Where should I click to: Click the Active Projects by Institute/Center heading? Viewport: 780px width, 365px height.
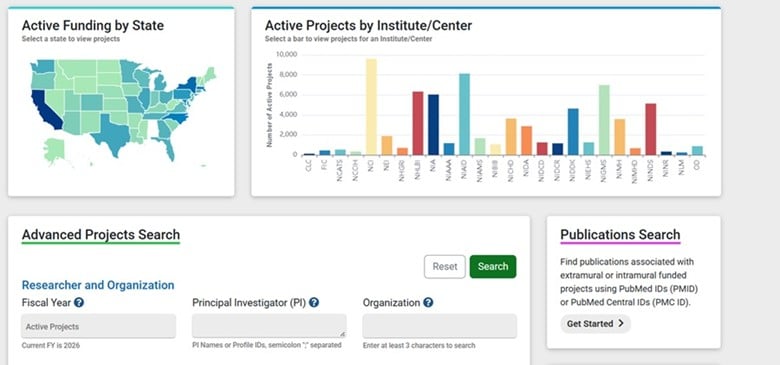click(x=369, y=25)
